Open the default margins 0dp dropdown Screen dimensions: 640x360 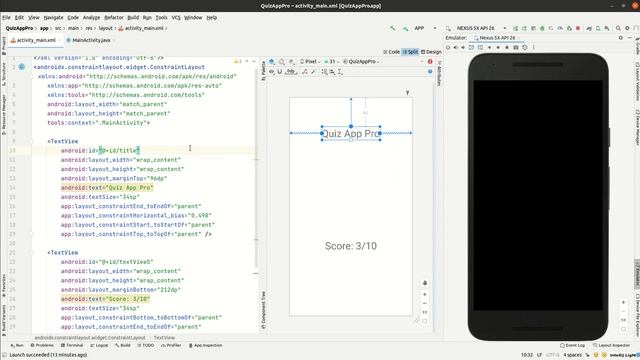[291, 72]
